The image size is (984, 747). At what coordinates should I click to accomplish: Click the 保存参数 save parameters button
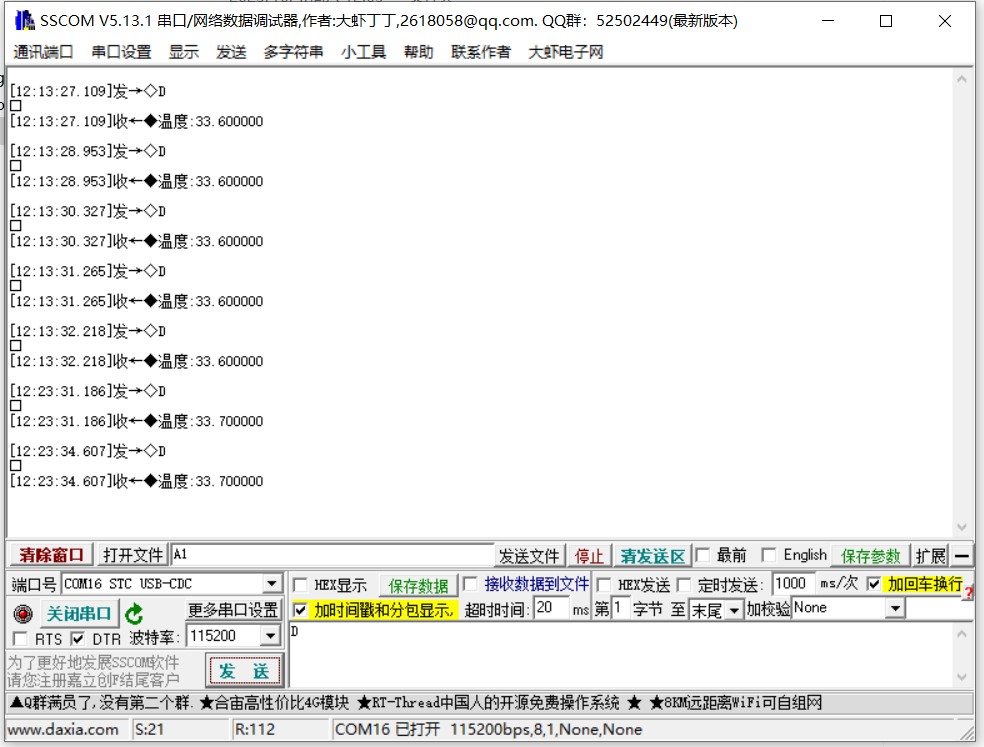[x=870, y=556]
